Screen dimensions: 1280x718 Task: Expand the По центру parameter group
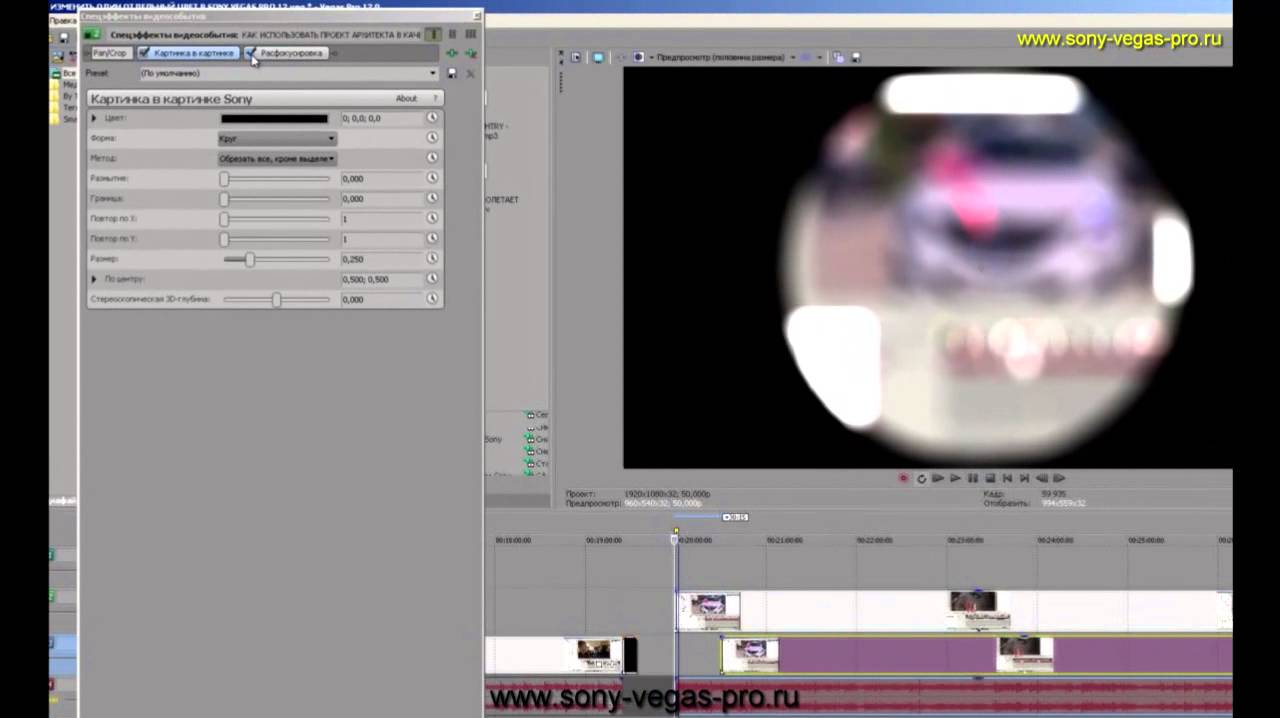tap(94, 279)
